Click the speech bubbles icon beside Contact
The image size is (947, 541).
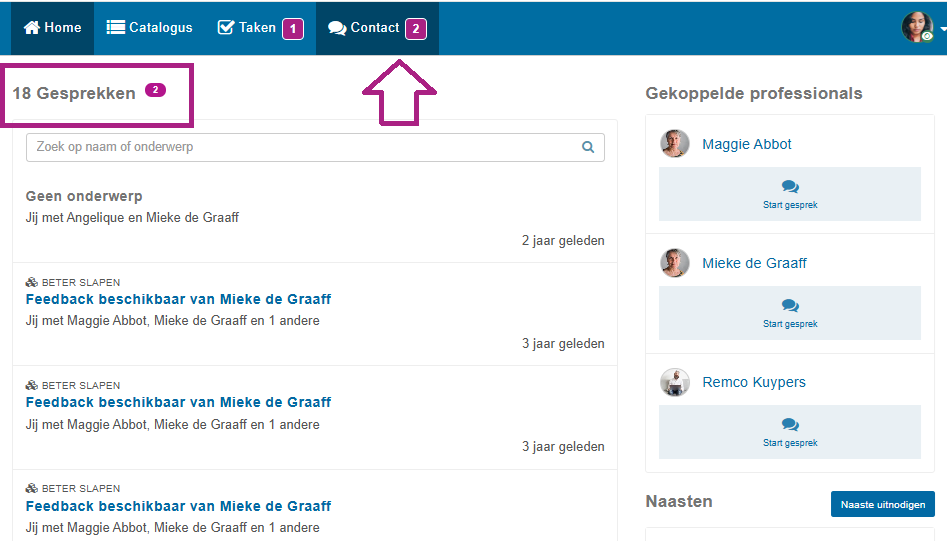click(337, 28)
